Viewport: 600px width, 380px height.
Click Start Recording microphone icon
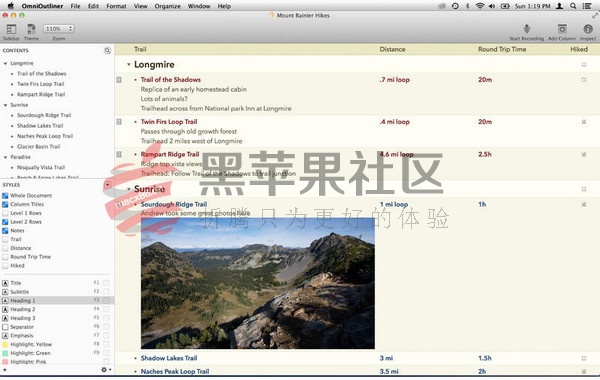[x=527, y=29]
